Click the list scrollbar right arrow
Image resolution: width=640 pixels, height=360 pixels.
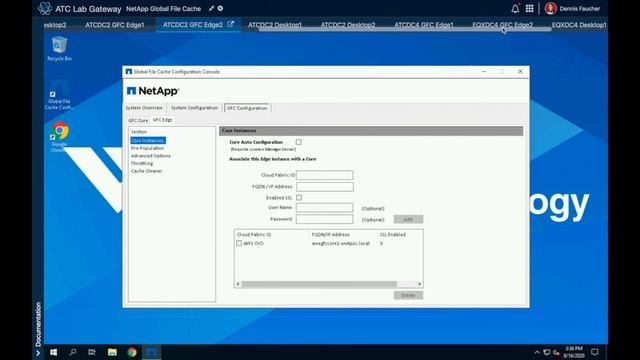click(x=419, y=284)
